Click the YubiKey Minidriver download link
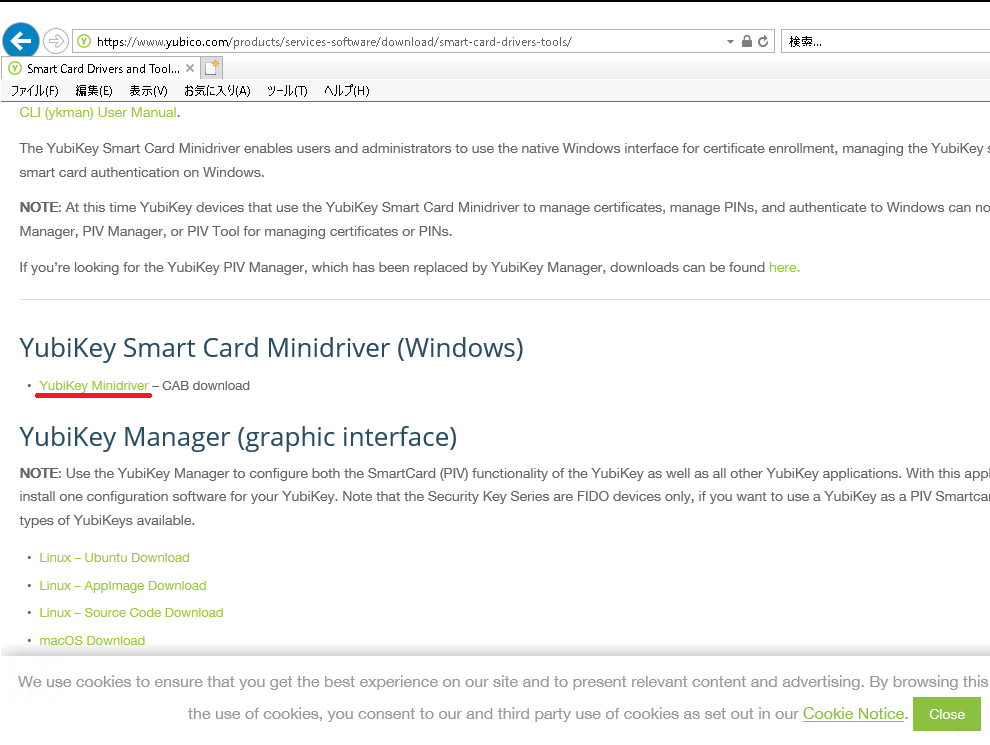 94,386
